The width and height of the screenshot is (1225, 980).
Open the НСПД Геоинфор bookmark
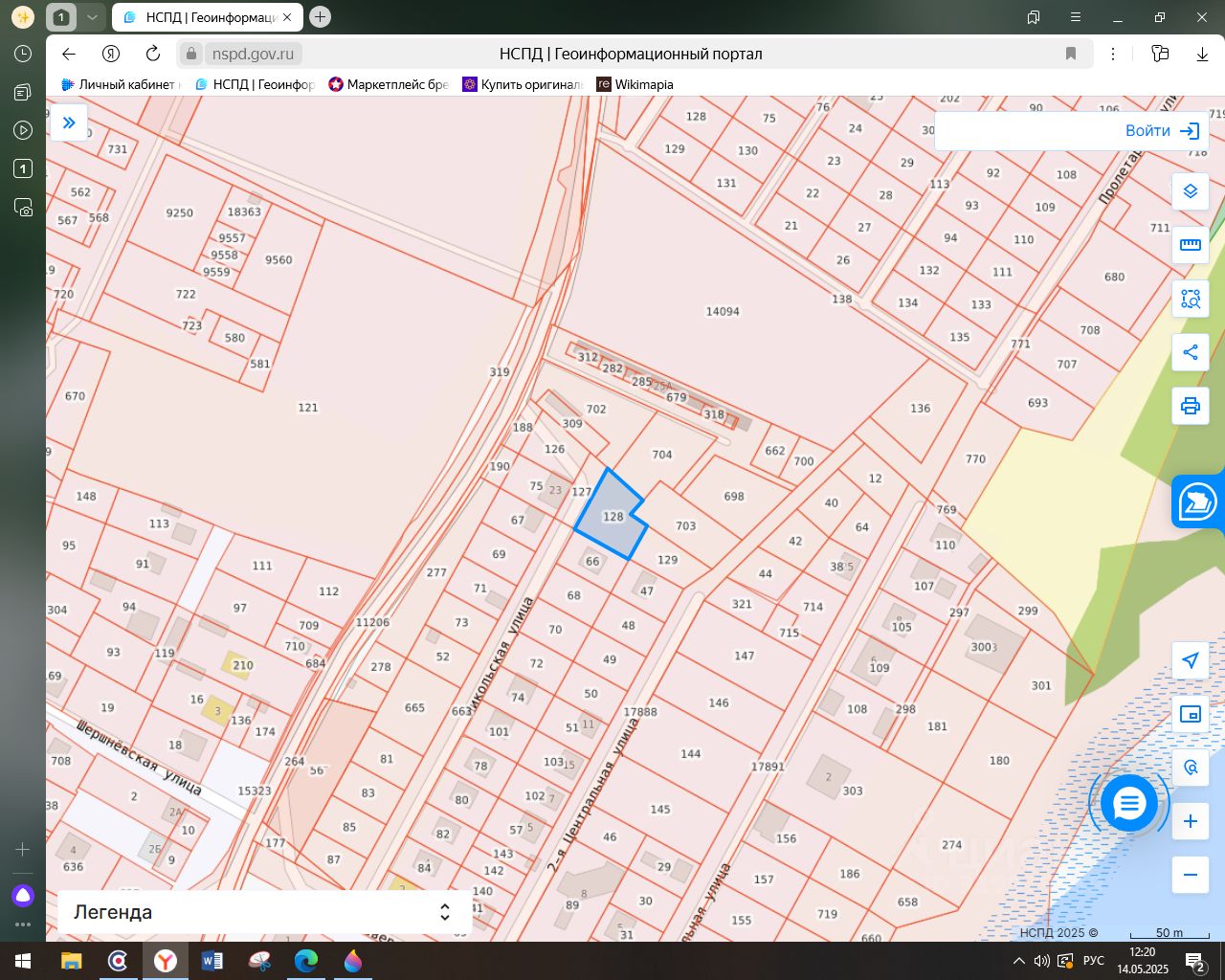[x=255, y=84]
